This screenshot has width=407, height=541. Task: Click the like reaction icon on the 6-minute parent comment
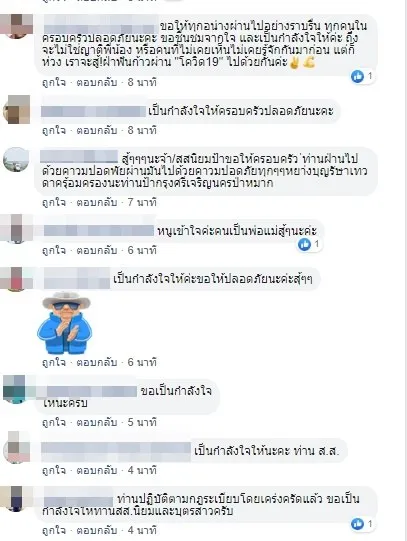tap(304, 245)
